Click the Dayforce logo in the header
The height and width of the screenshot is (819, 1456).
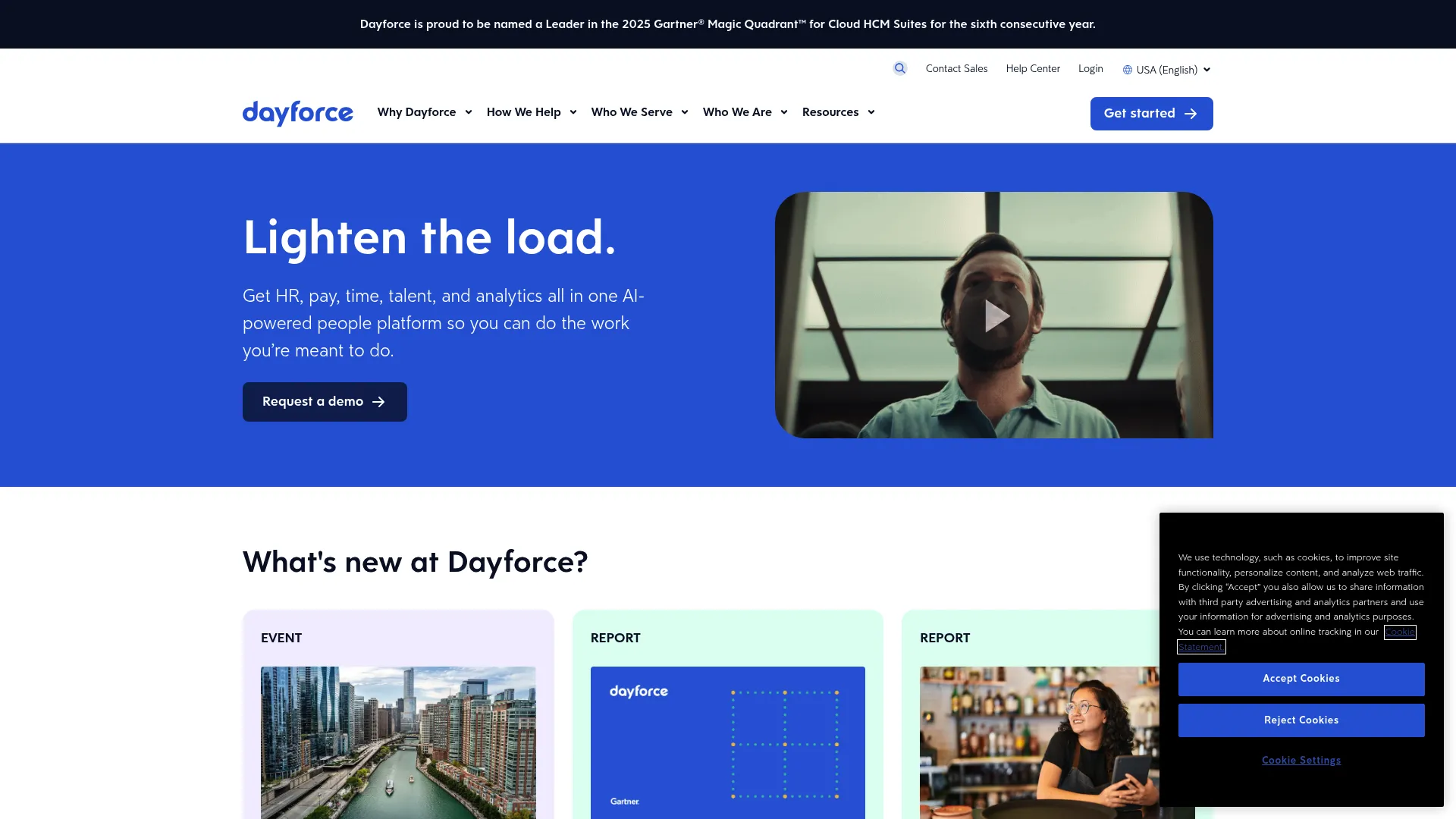pos(298,113)
